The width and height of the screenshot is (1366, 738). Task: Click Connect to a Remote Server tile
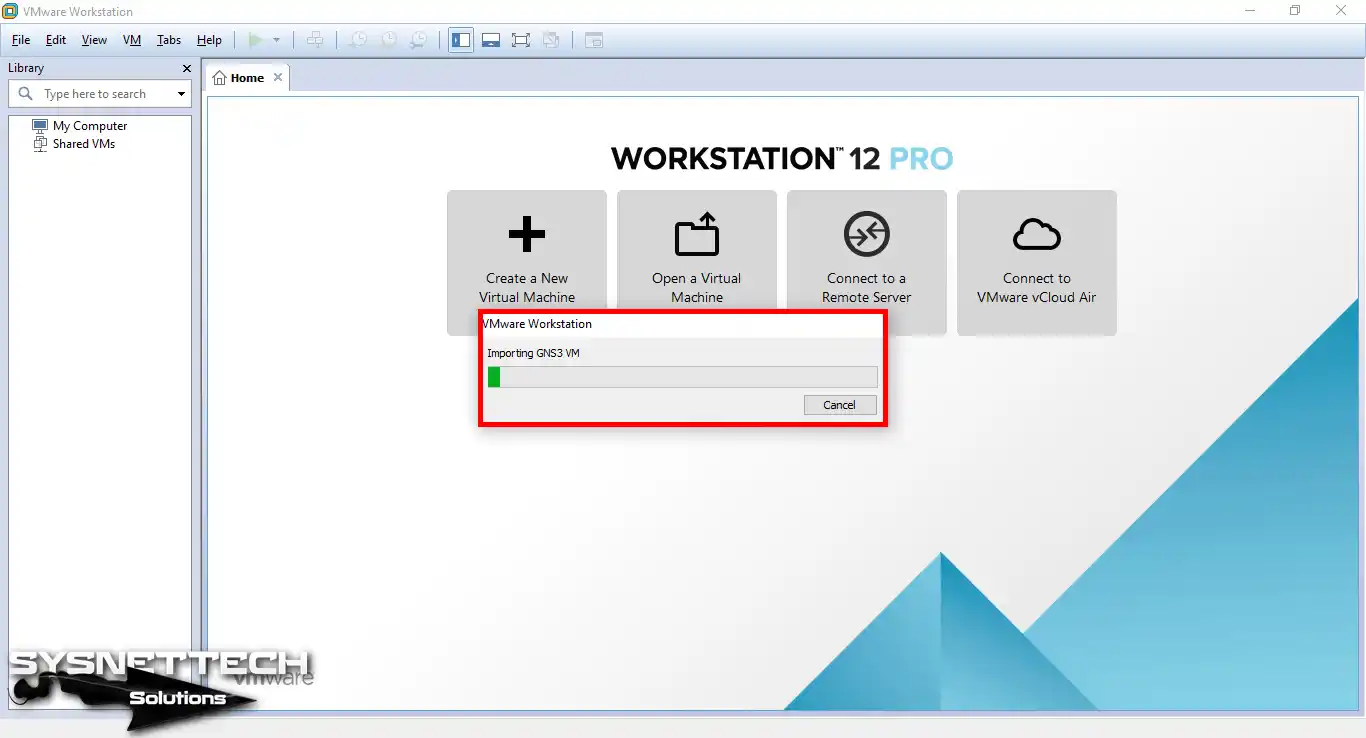click(x=867, y=263)
